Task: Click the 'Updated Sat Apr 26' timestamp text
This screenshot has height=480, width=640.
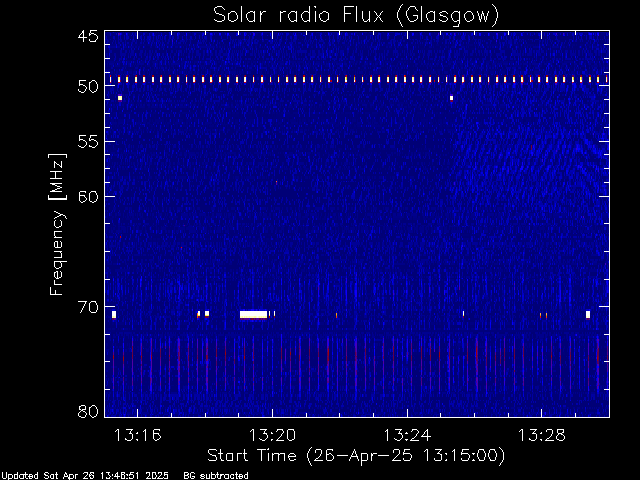Action: 85,476
